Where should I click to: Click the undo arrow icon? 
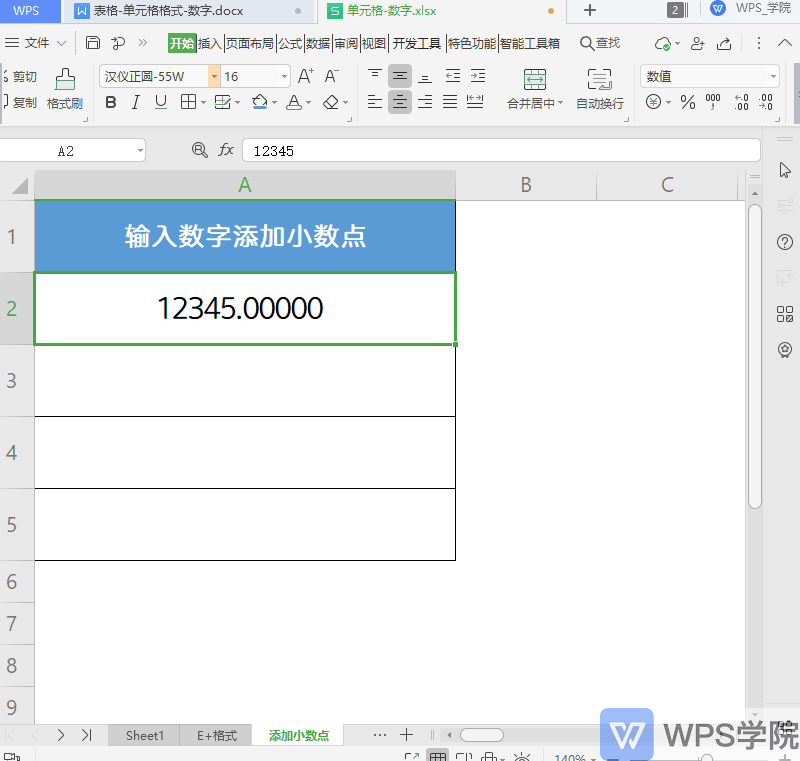coord(118,43)
